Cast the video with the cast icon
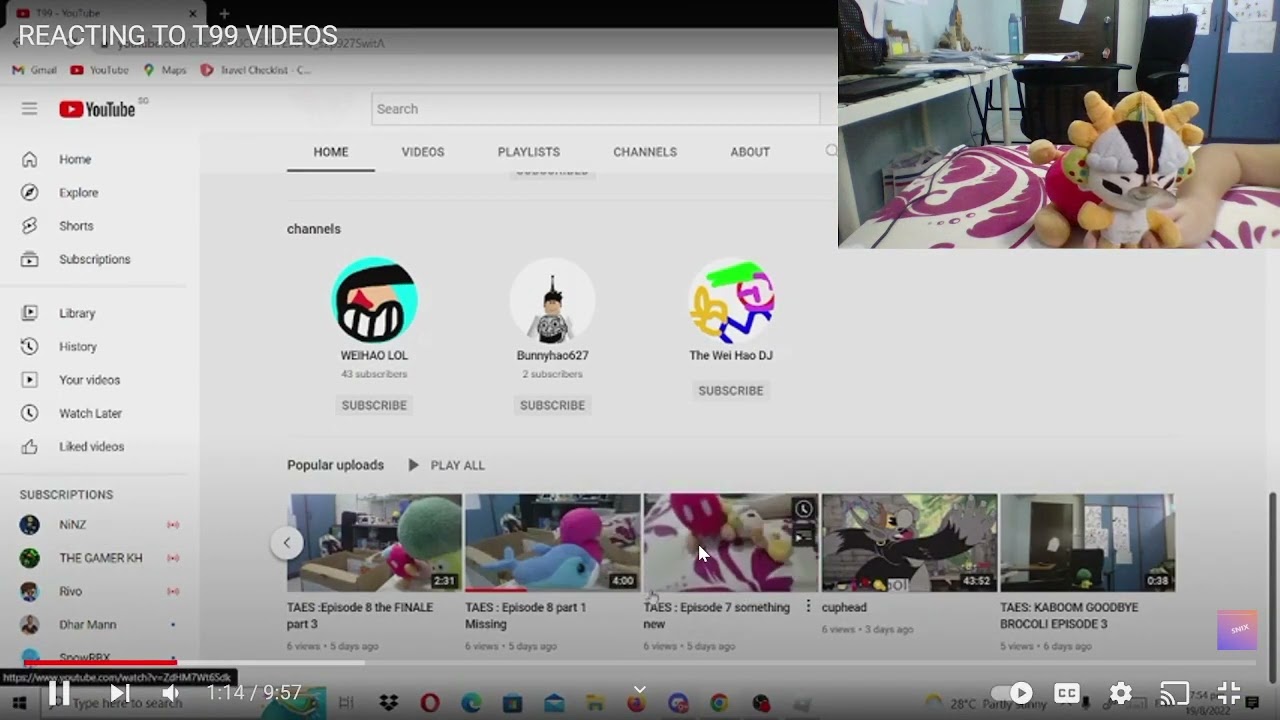 (x=1174, y=693)
